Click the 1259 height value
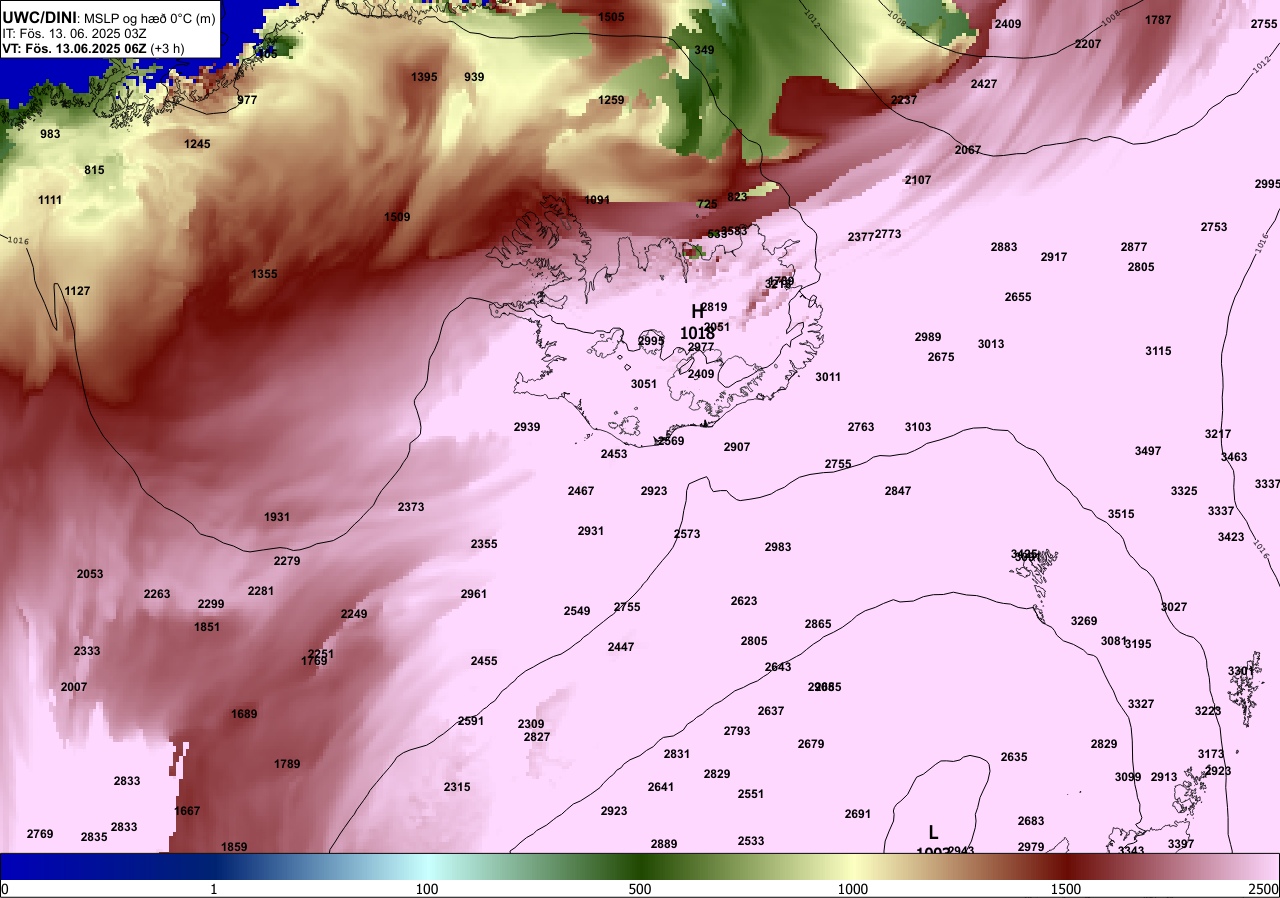Viewport: 1280px width, 898px height. 611,100
